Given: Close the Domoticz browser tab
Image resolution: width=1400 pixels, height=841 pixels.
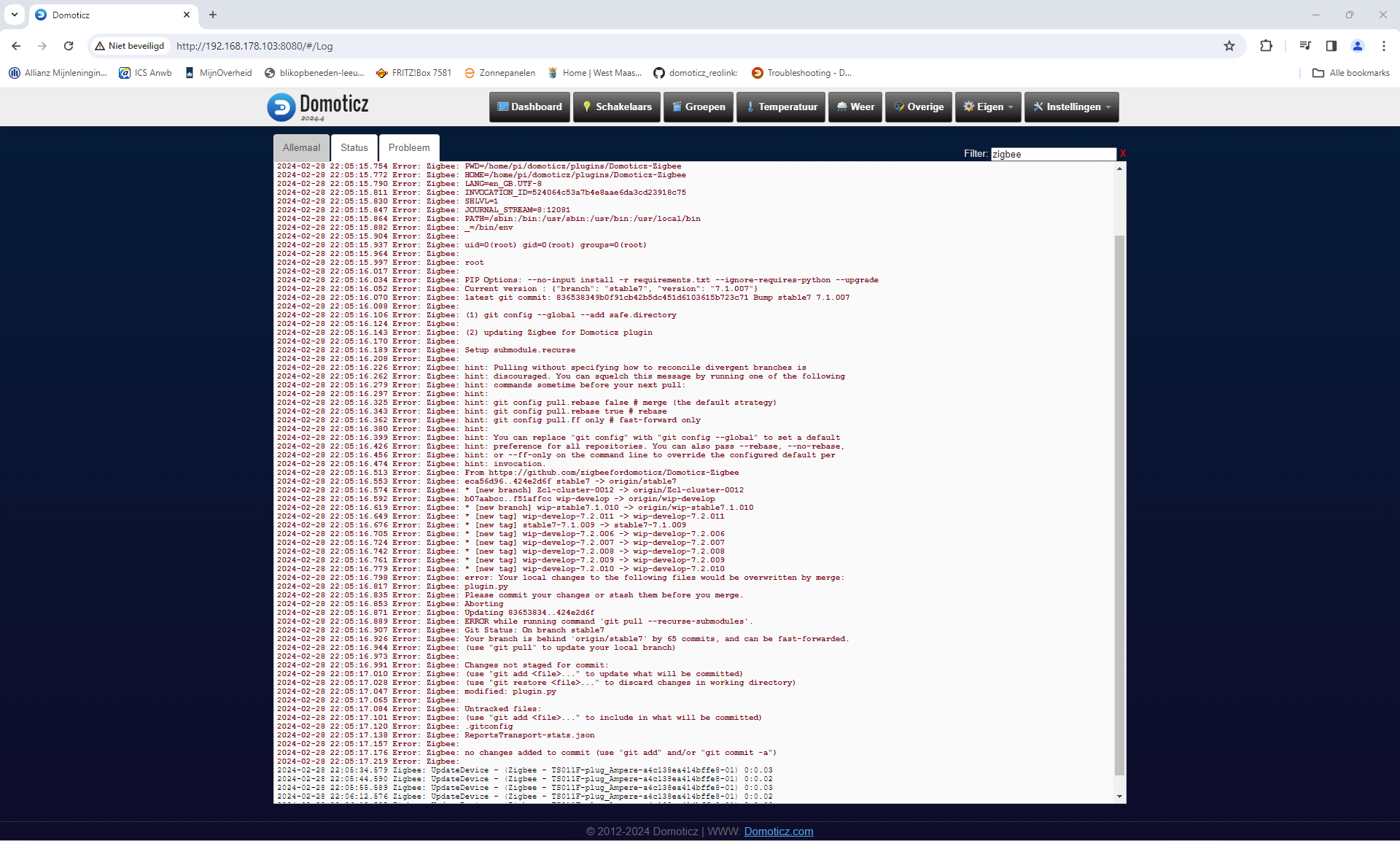Looking at the screenshot, I should [187, 15].
